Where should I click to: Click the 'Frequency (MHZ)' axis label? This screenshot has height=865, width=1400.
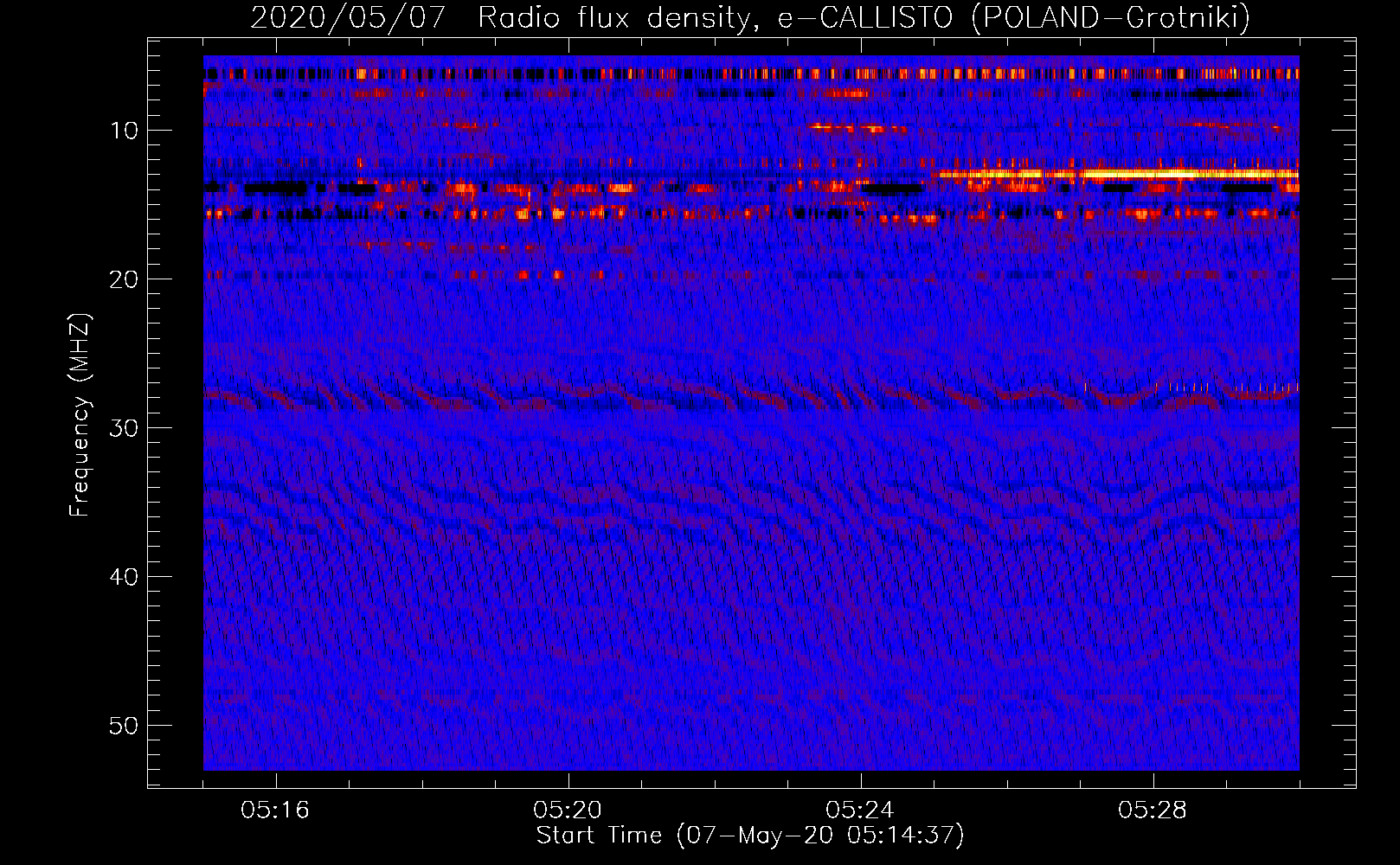point(80,415)
